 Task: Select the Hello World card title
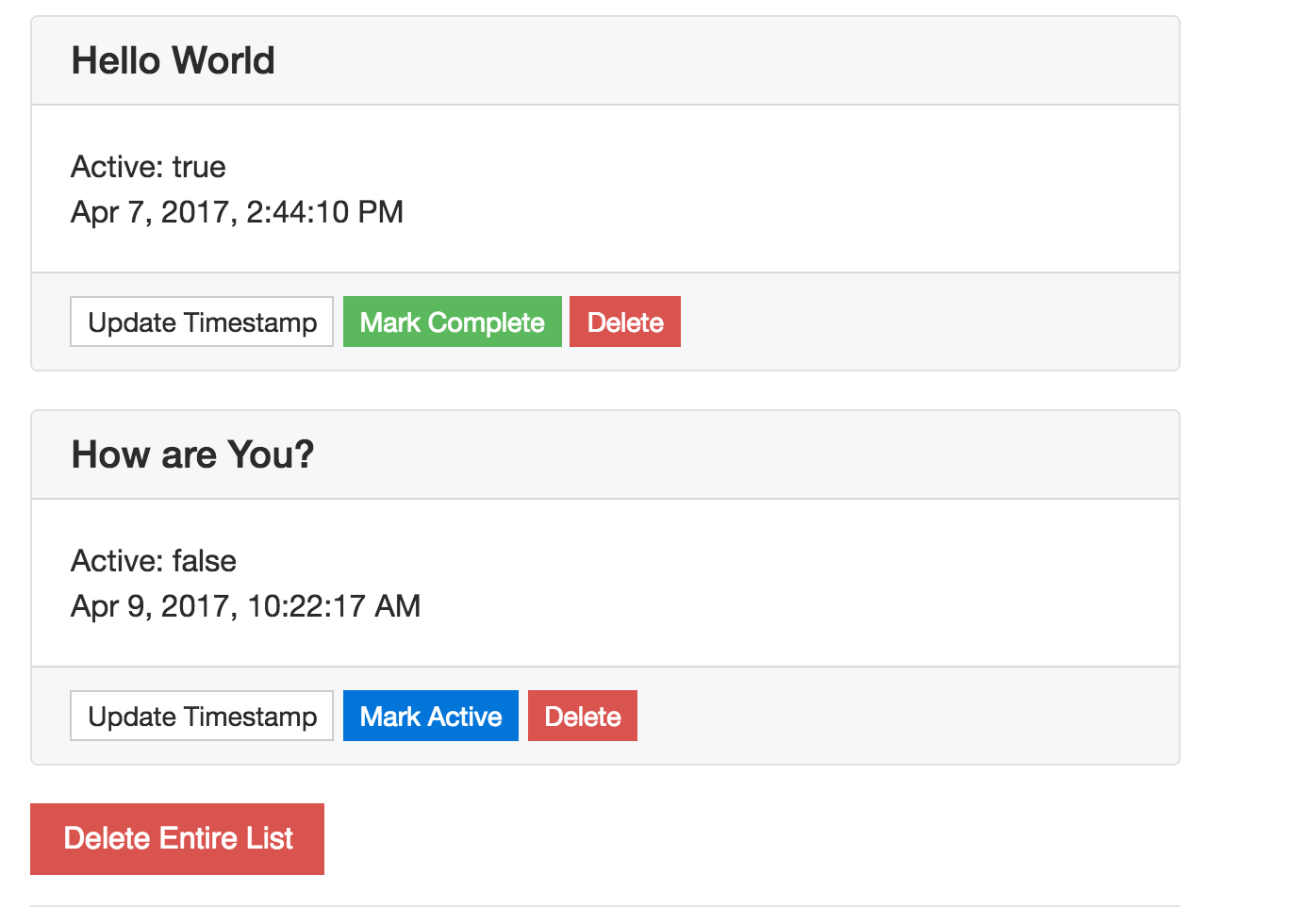173,59
